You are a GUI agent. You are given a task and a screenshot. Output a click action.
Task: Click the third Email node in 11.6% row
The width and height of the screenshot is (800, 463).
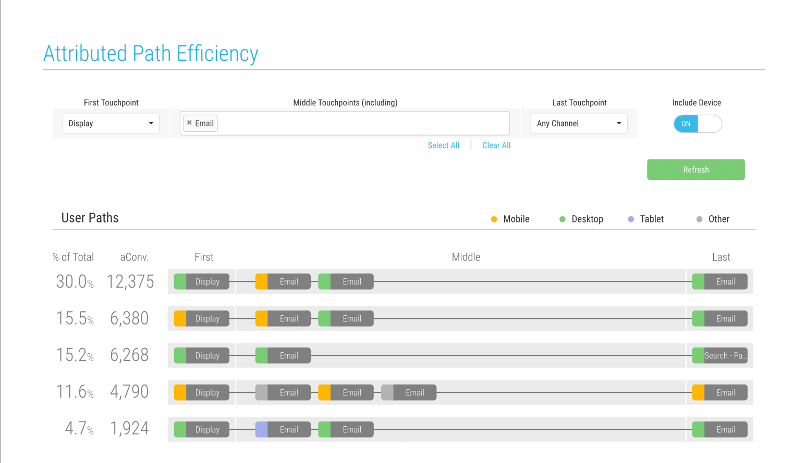(409, 393)
